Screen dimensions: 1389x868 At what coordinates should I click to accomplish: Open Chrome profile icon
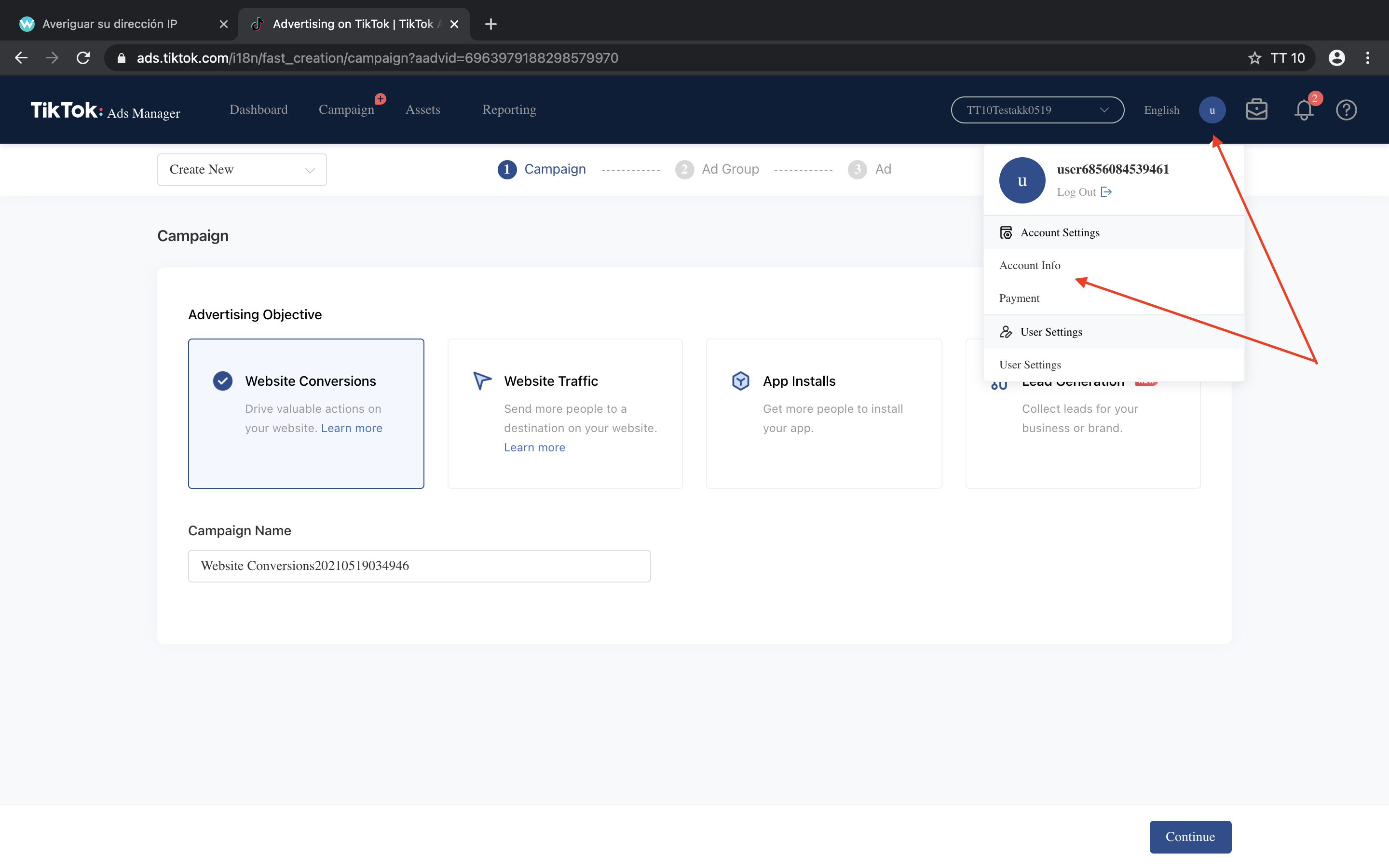[1336, 58]
